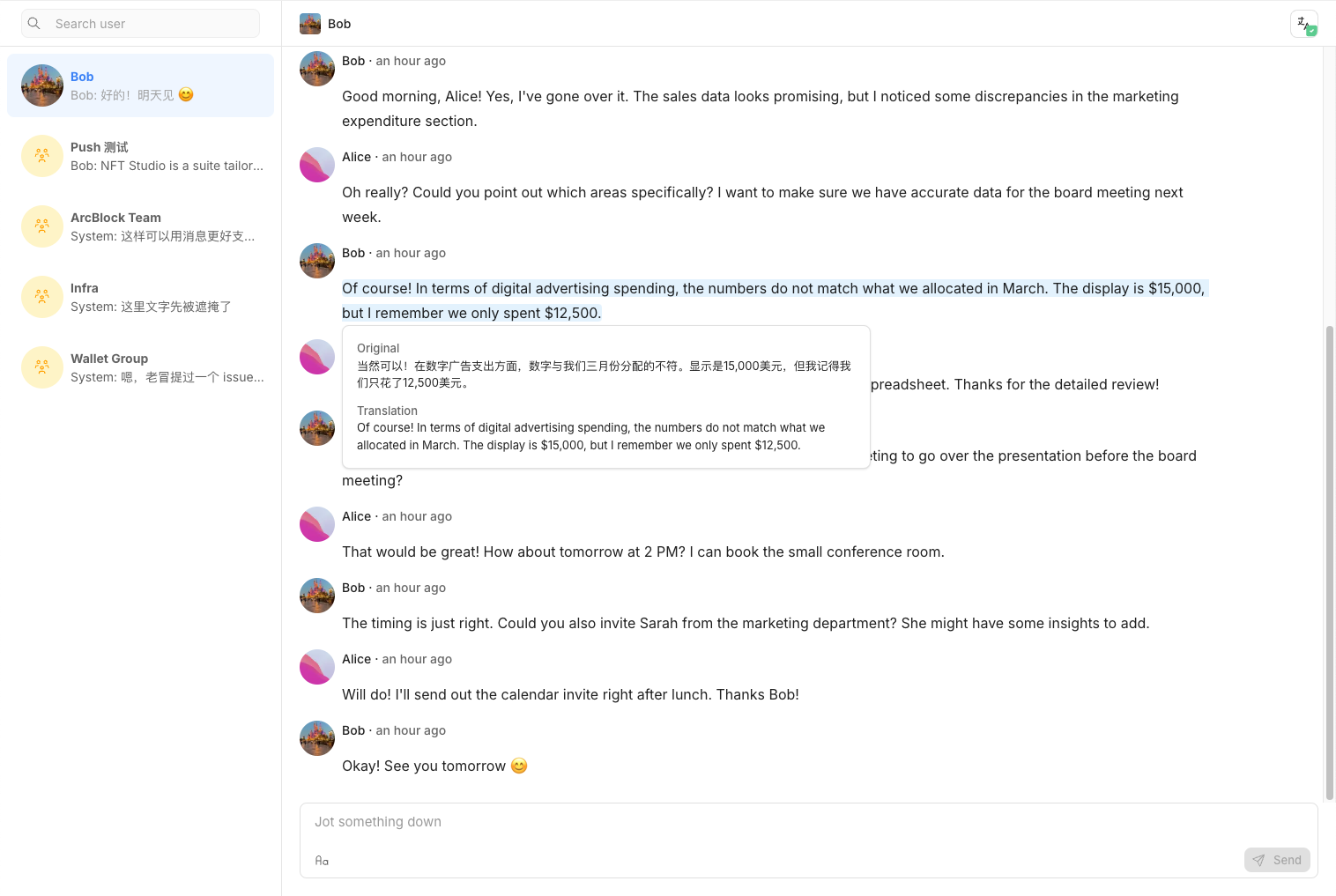The height and width of the screenshot is (896, 1336).
Task: Click the paper plane icon in Send
Action: point(1259,860)
